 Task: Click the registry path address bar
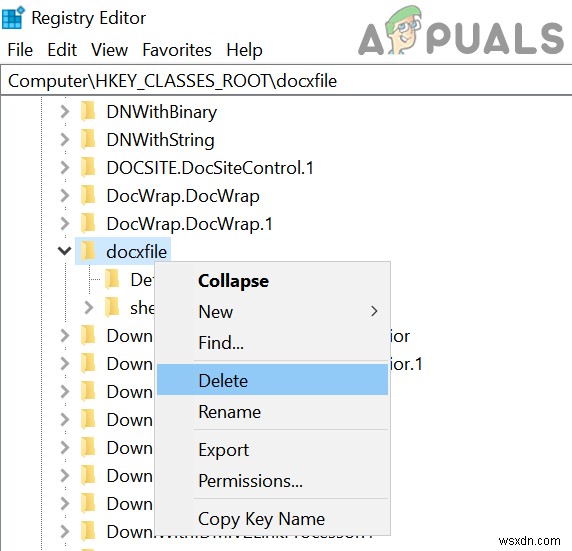[286, 81]
